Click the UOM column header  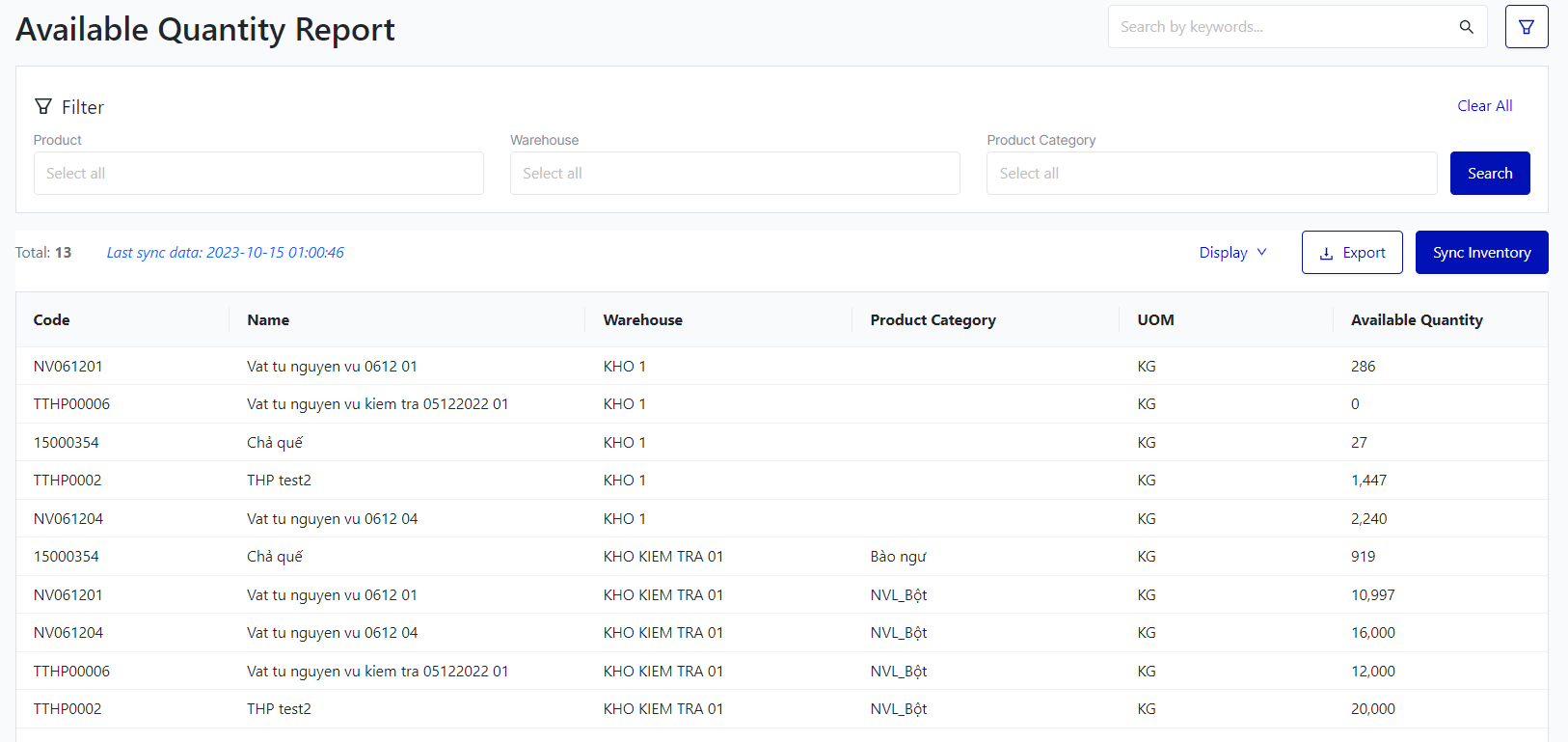click(x=1155, y=320)
